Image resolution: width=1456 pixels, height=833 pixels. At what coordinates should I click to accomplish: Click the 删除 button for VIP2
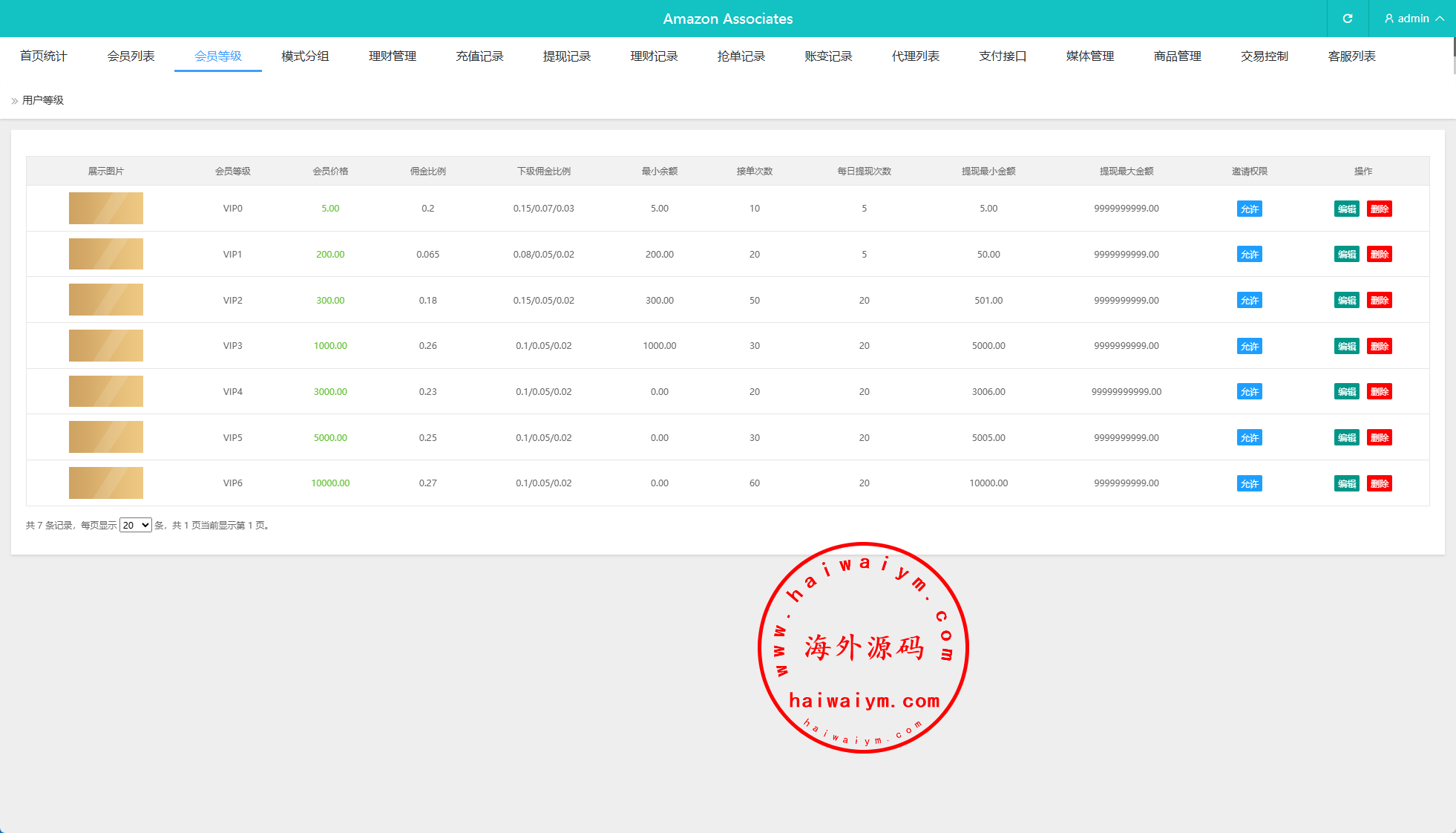(x=1379, y=301)
